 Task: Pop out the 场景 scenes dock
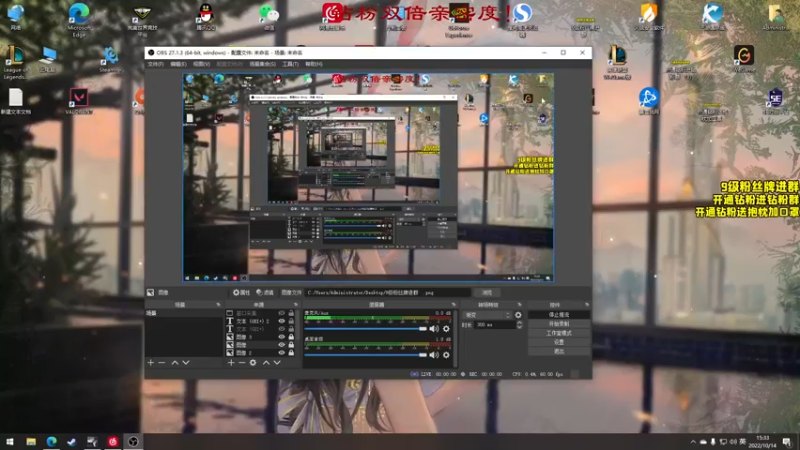218,305
